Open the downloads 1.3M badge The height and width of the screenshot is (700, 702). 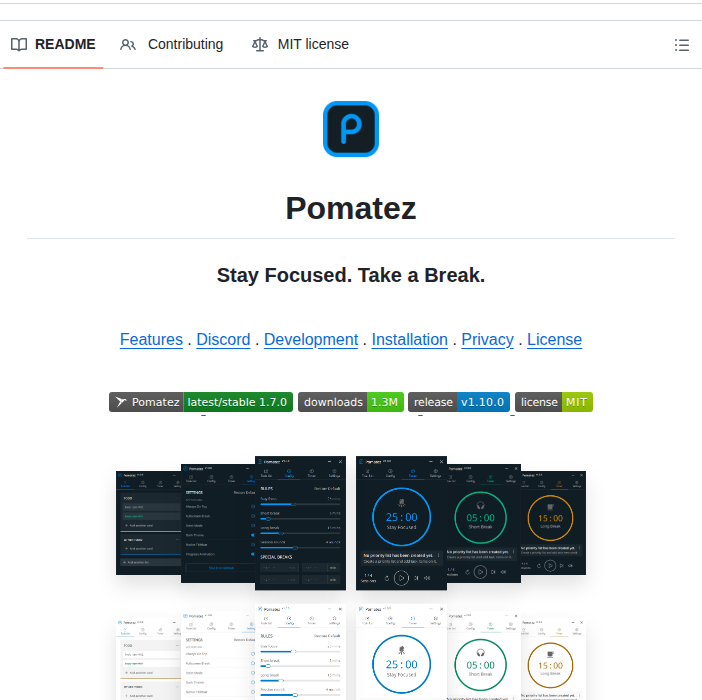[351, 402]
